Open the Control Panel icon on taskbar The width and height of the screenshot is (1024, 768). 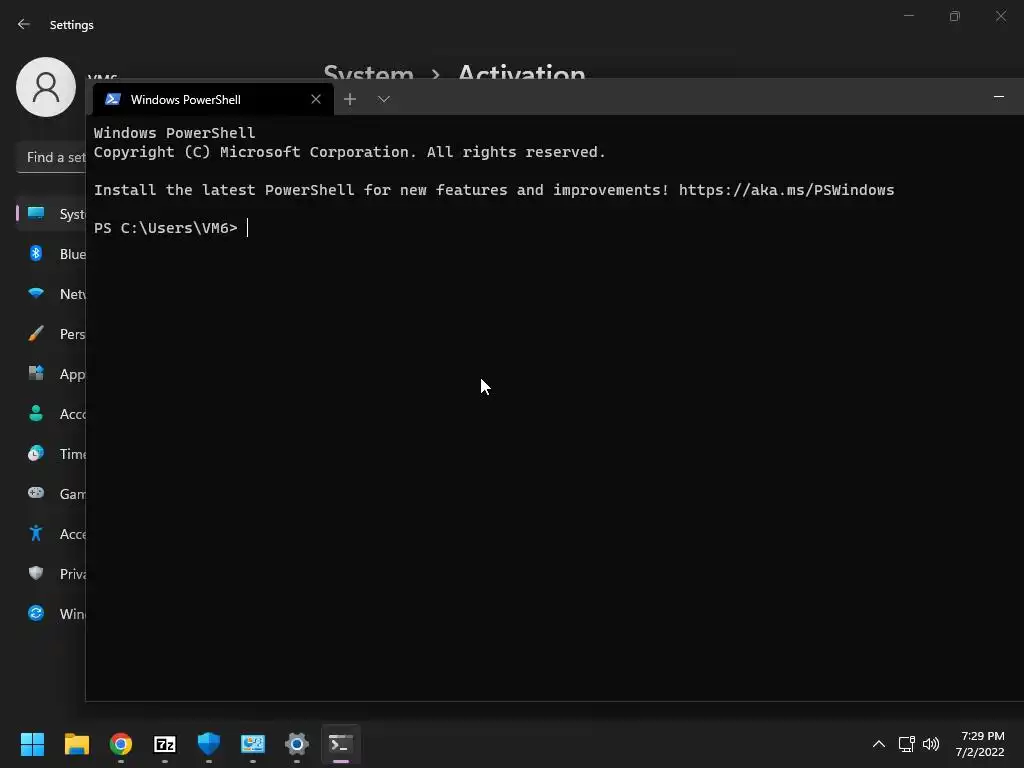253,744
